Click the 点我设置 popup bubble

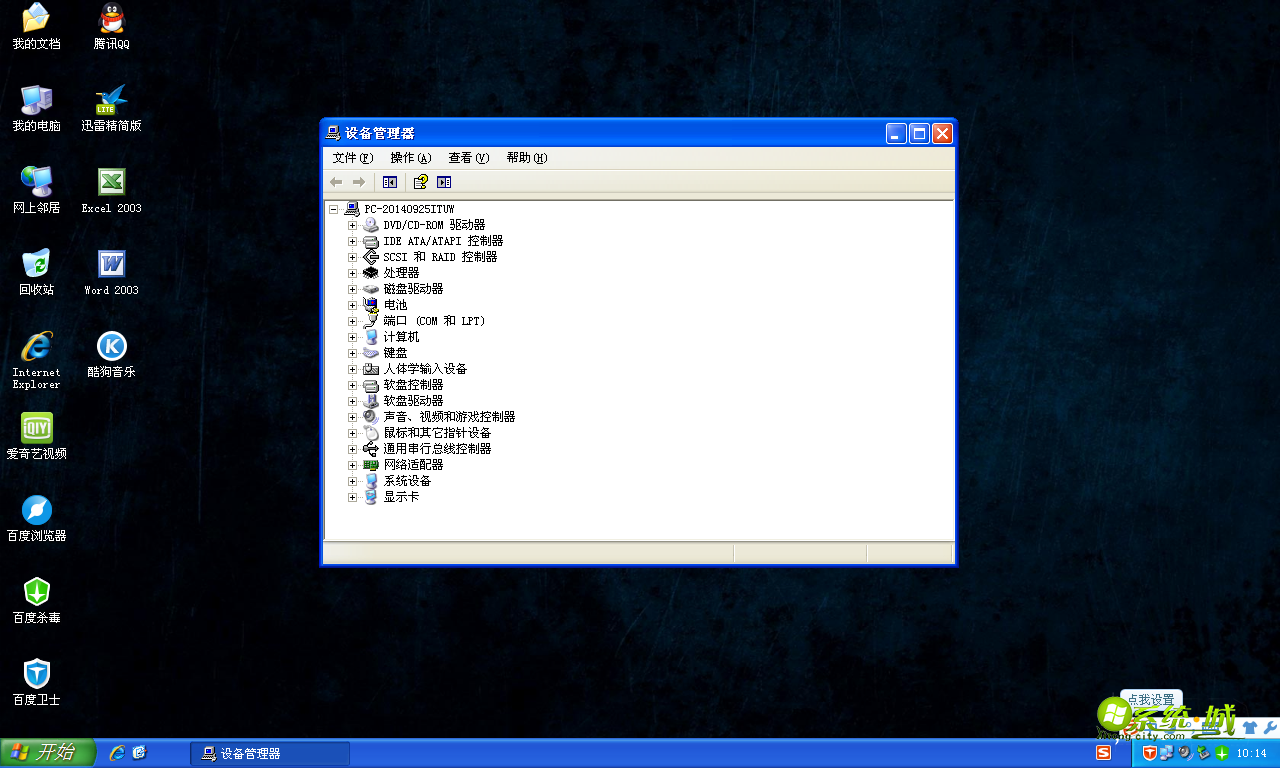pyautogui.click(x=1151, y=701)
